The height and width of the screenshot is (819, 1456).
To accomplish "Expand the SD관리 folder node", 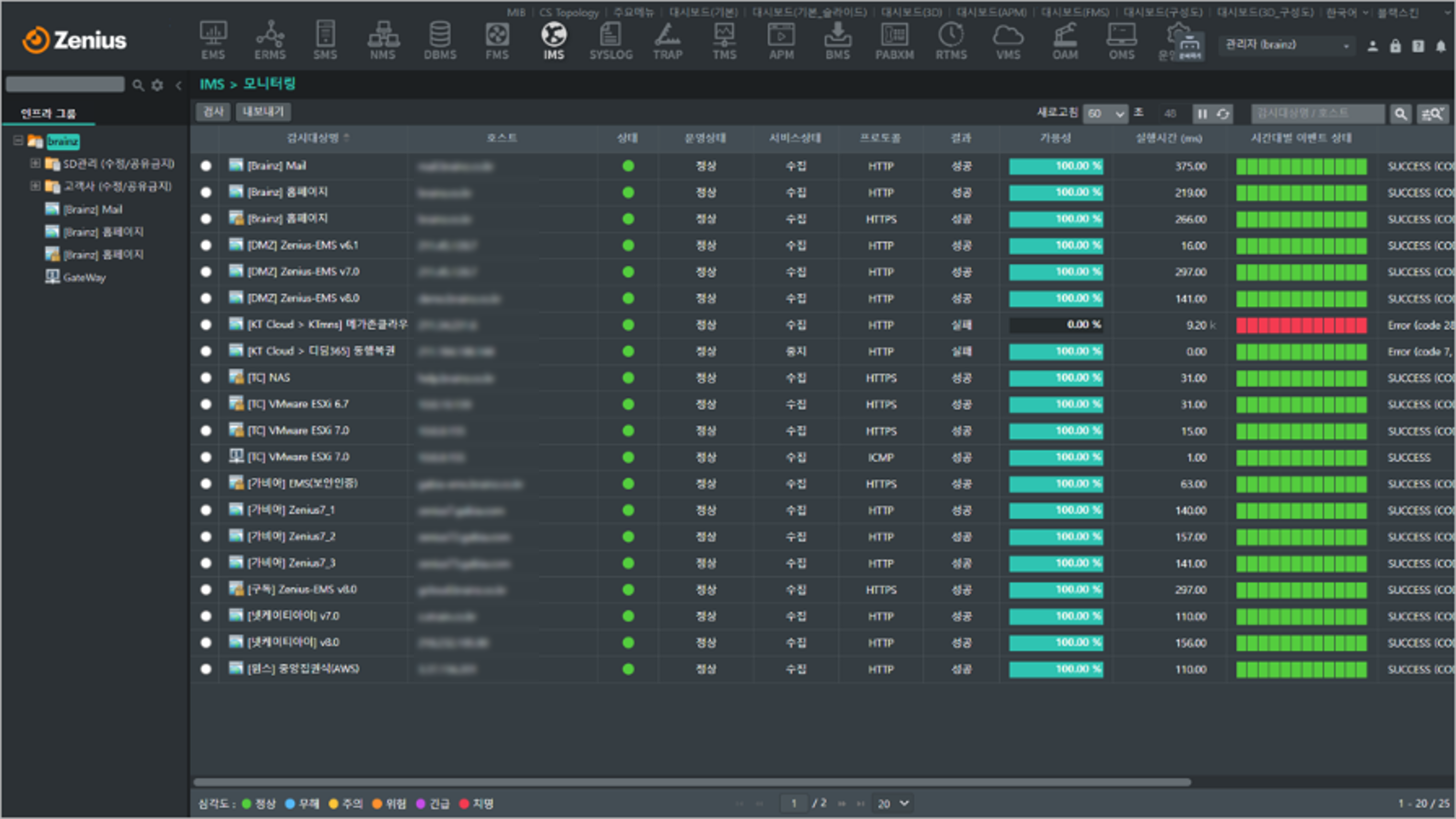I will point(35,163).
